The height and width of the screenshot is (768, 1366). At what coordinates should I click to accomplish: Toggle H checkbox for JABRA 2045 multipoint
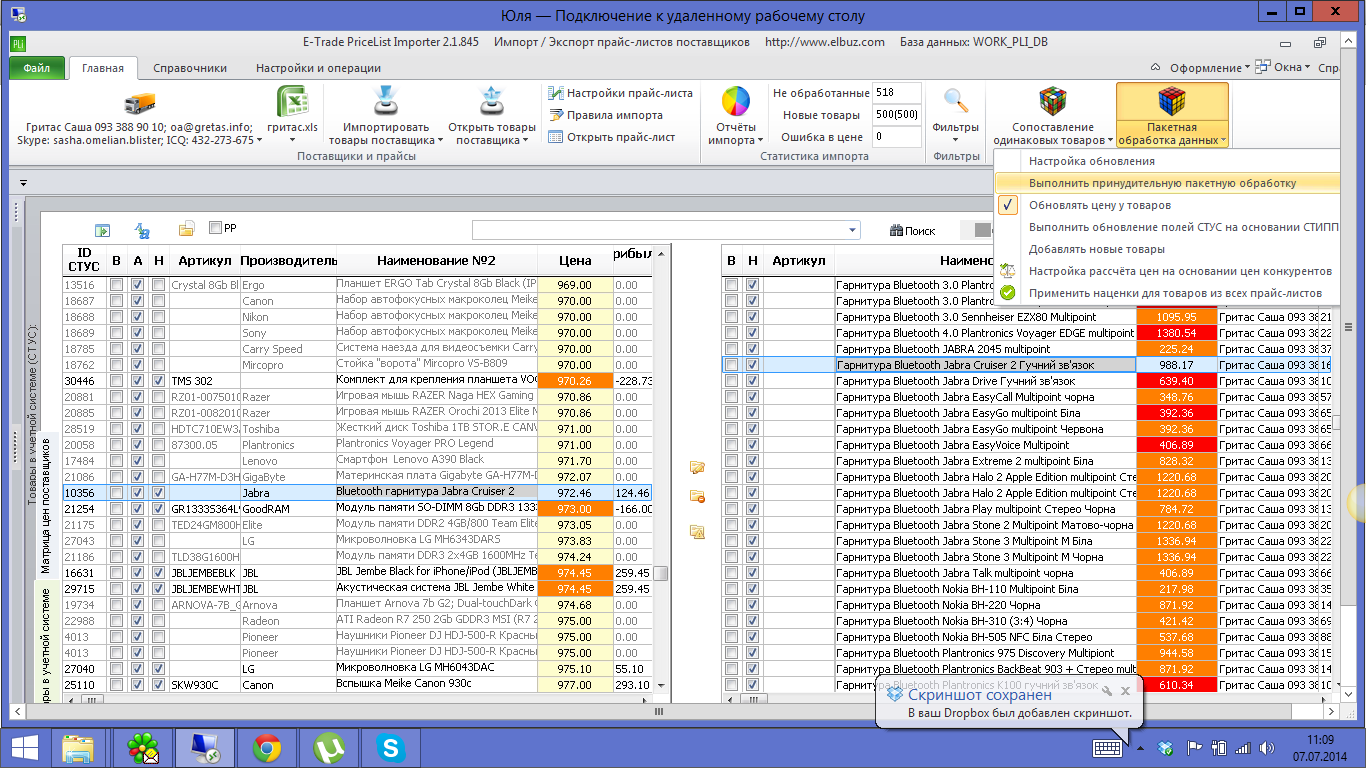coord(753,349)
